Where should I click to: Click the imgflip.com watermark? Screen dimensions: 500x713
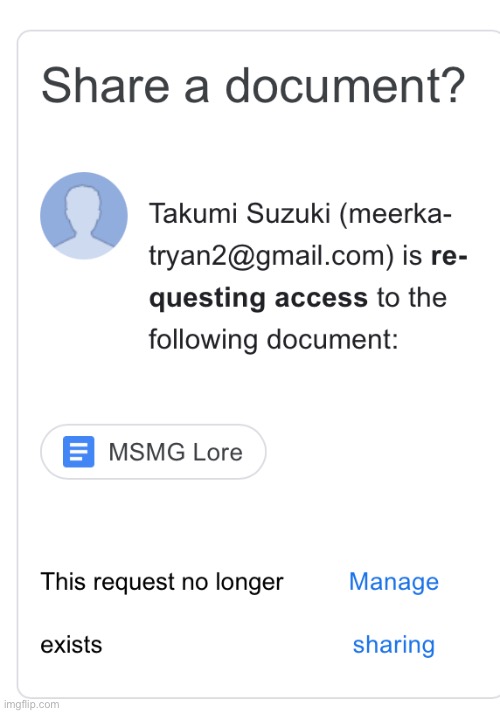pos(30,704)
